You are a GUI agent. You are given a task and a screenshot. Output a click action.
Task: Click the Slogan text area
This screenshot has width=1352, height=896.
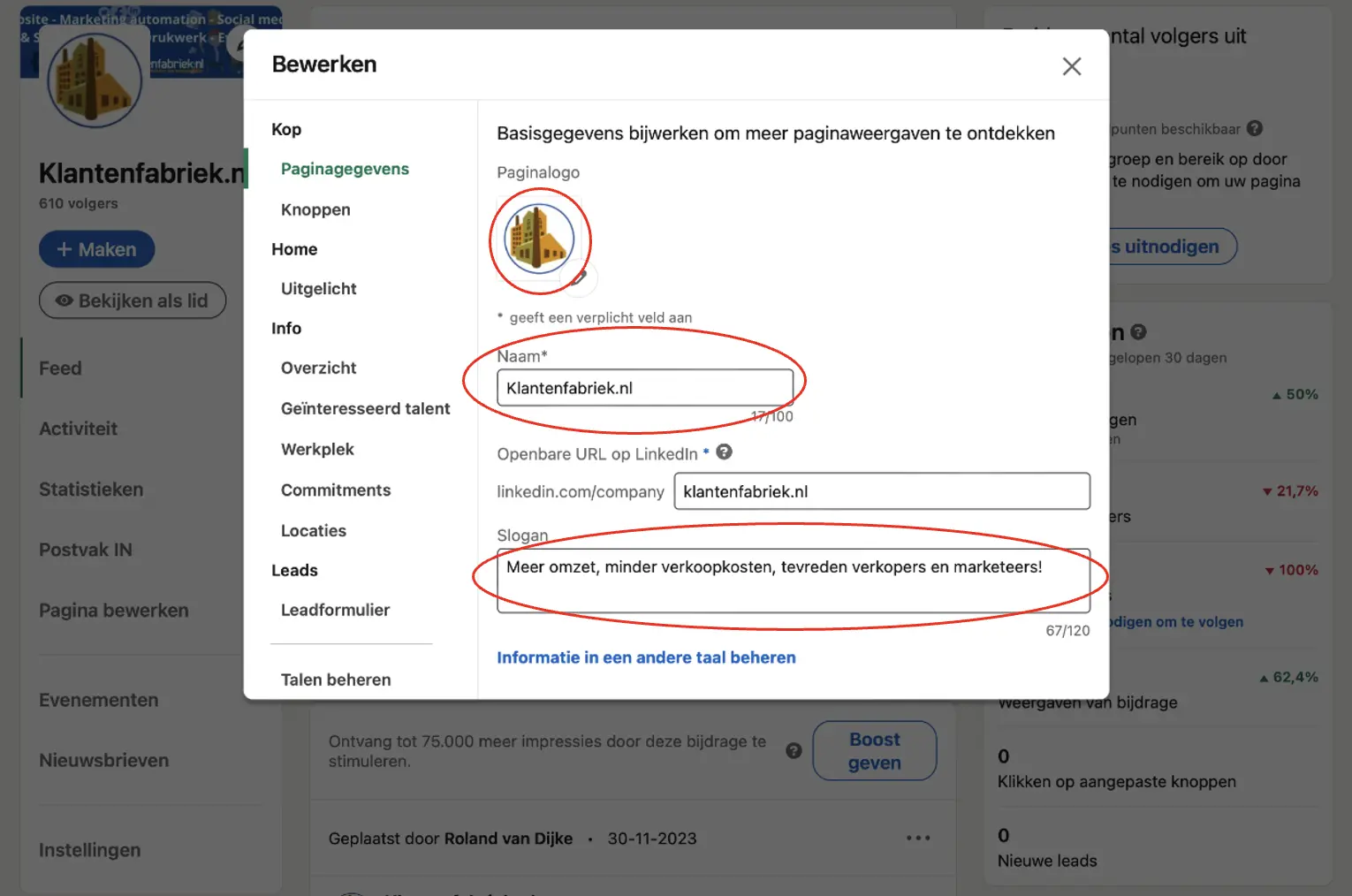[794, 581]
